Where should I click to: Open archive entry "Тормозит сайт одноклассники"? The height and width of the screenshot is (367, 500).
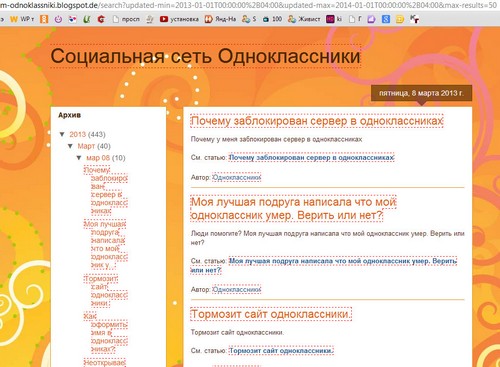(106, 291)
